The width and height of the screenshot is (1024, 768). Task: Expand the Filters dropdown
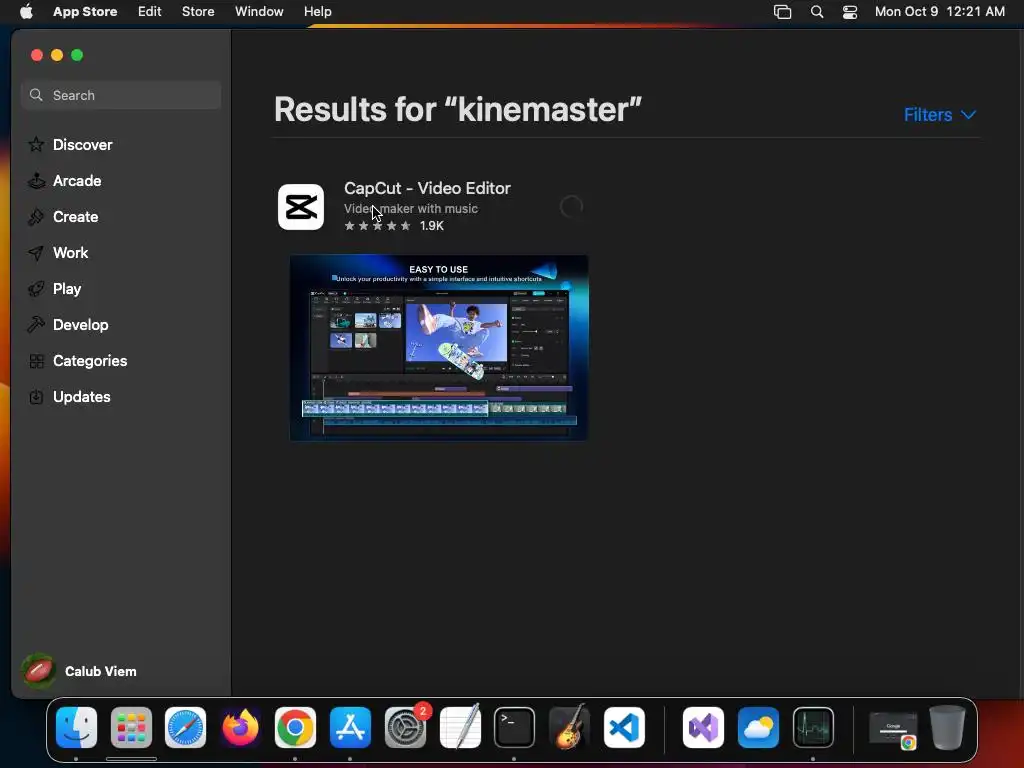tap(940, 115)
